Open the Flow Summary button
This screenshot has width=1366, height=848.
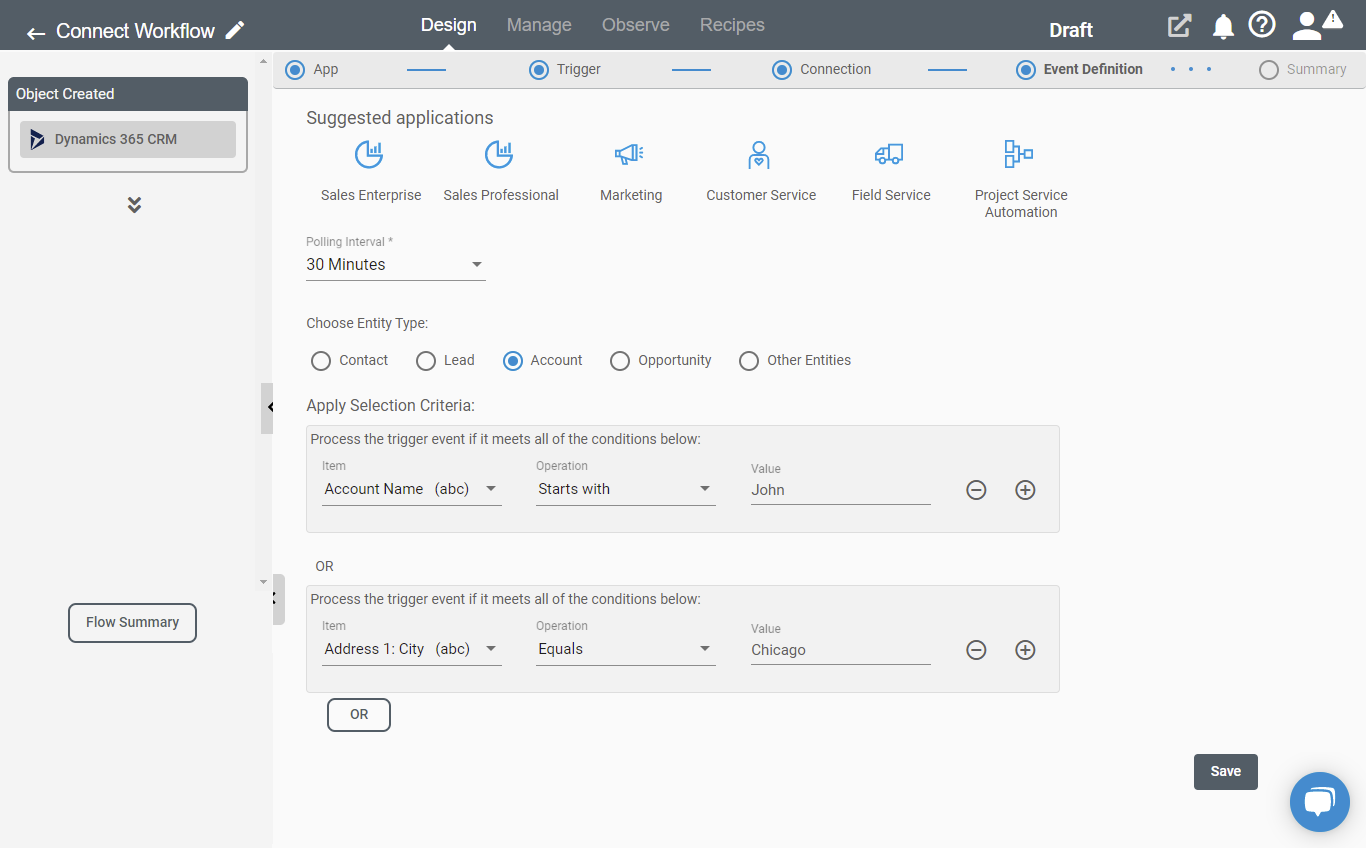[132, 622]
